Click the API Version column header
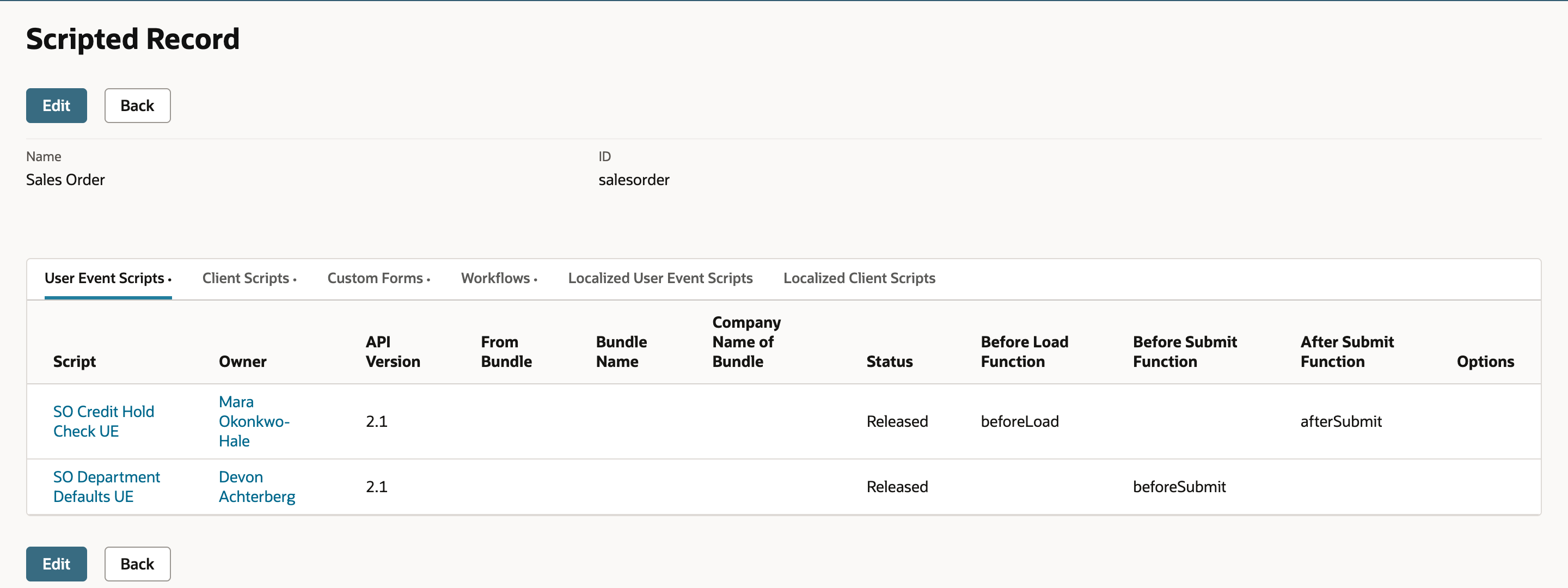1568x588 pixels. pyautogui.click(x=393, y=352)
